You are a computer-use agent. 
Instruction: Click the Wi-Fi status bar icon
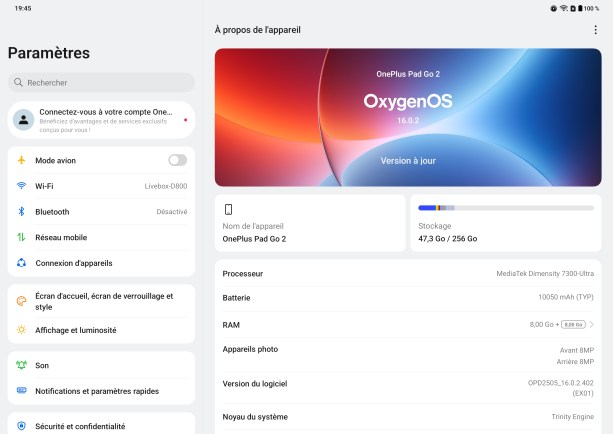564,8
